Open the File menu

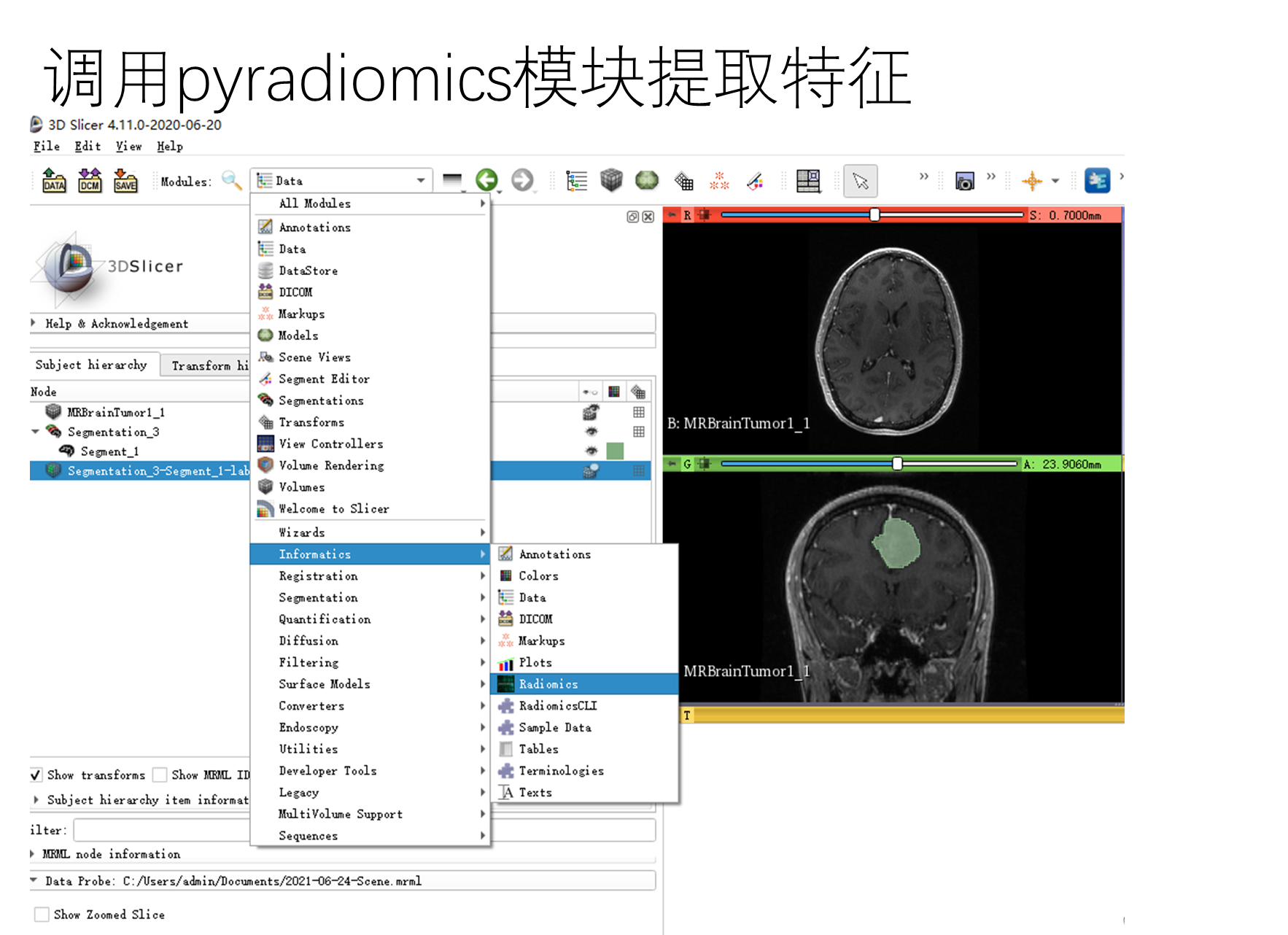(47, 146)
